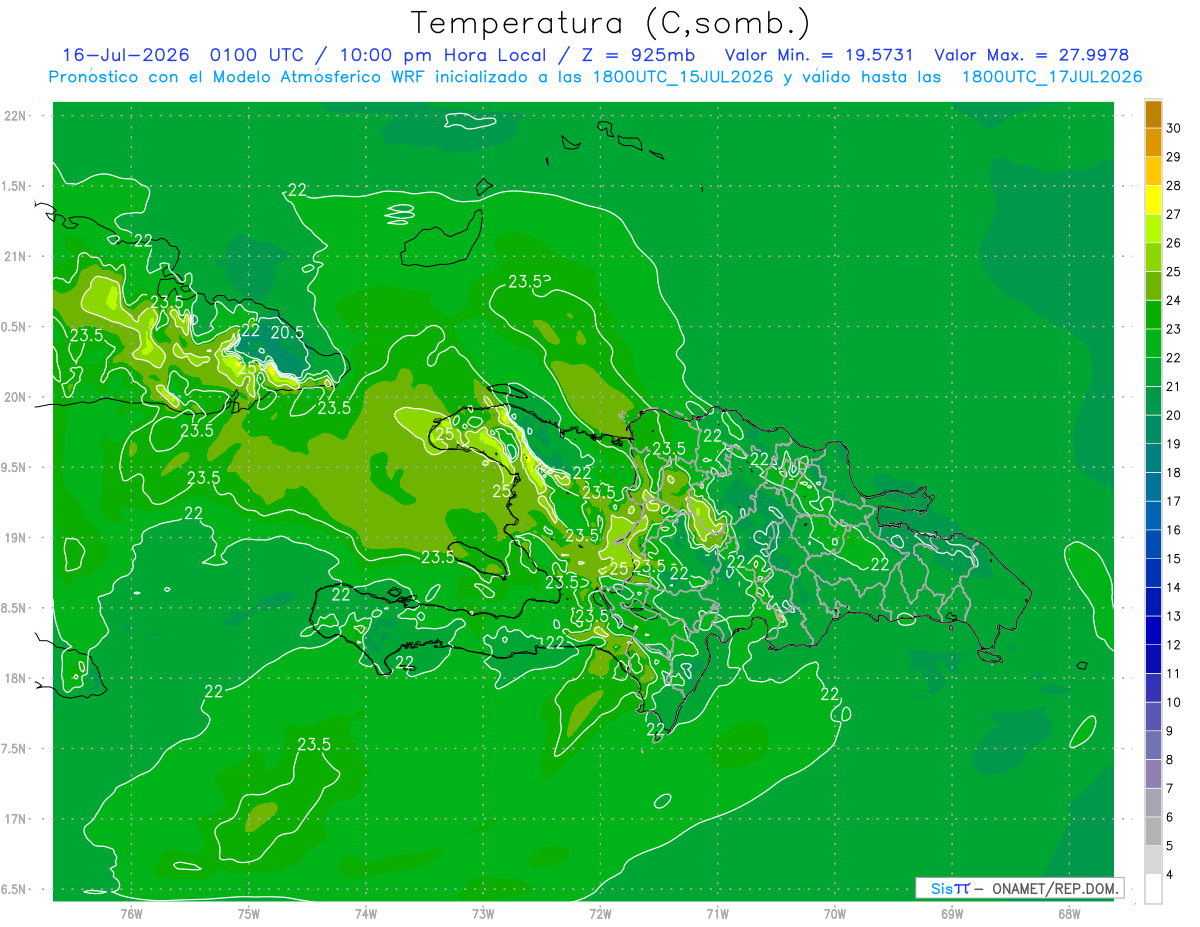Viewport: 1200px width, 927px height.
Task: Click the "76W" longitude axis label
Action: pos(131,913)
